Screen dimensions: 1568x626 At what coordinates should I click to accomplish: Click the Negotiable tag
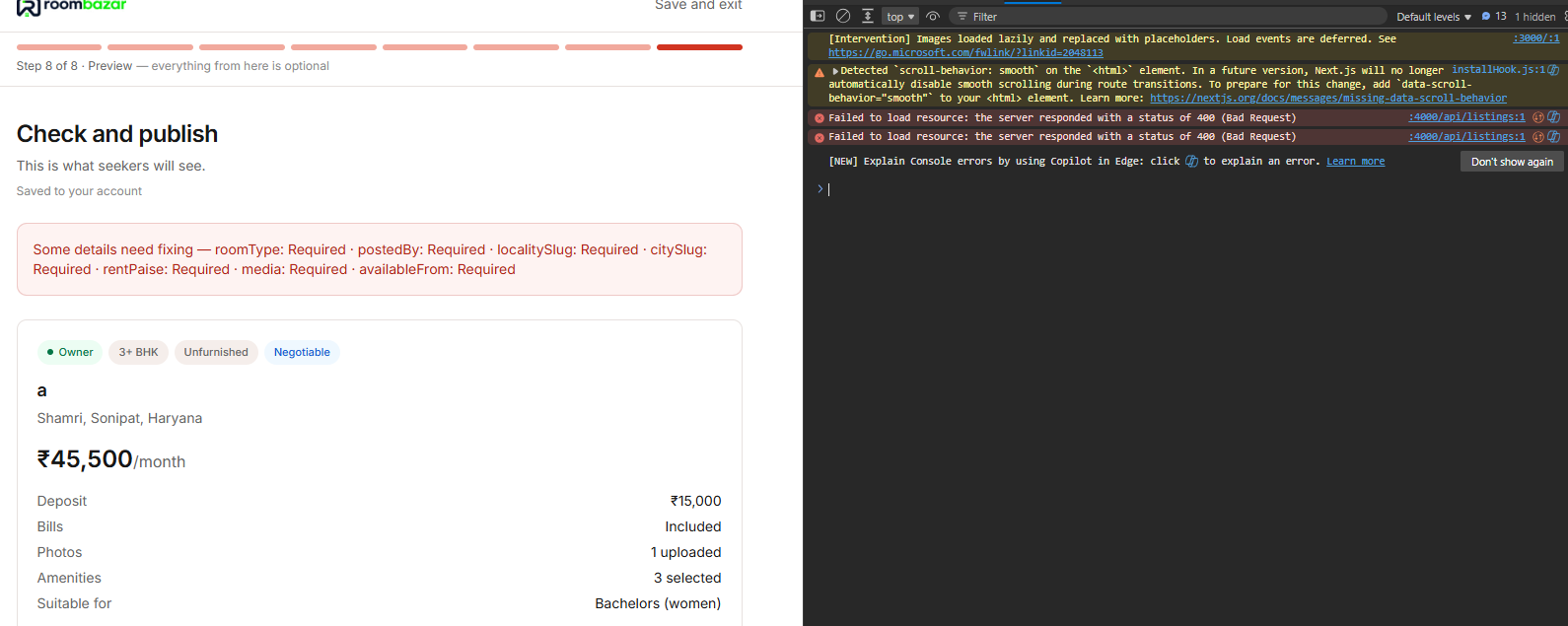(x=302, y=352)
